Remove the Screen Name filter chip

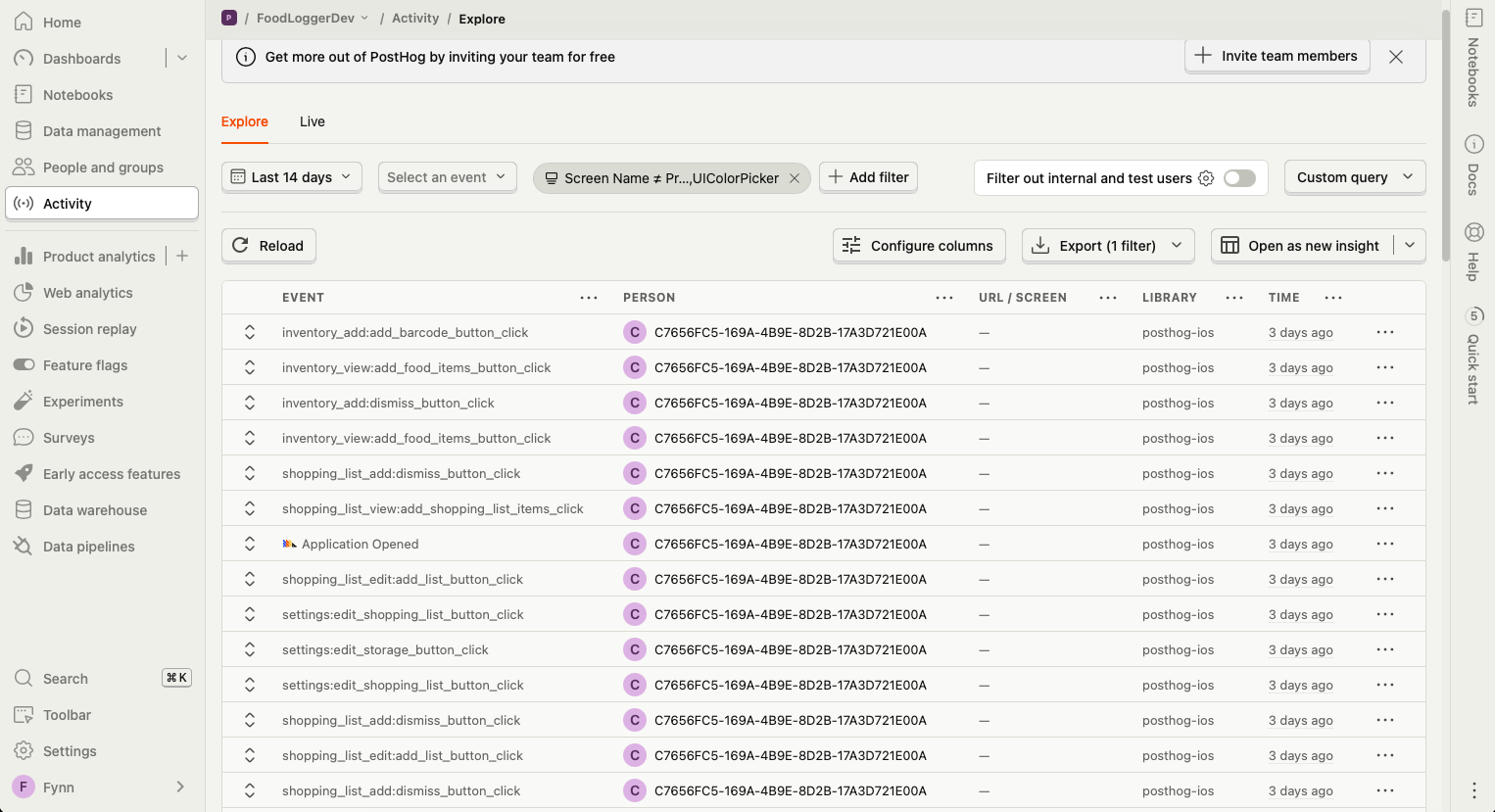[795, 178]
